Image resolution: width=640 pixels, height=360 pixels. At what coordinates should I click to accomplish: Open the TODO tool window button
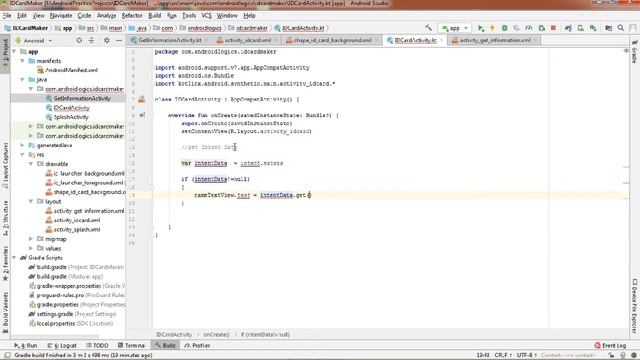[x=97, y=345]
